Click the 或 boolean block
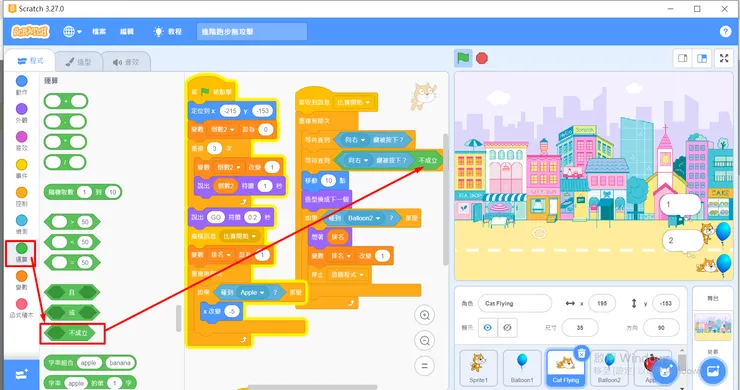 tap(72, 313)
